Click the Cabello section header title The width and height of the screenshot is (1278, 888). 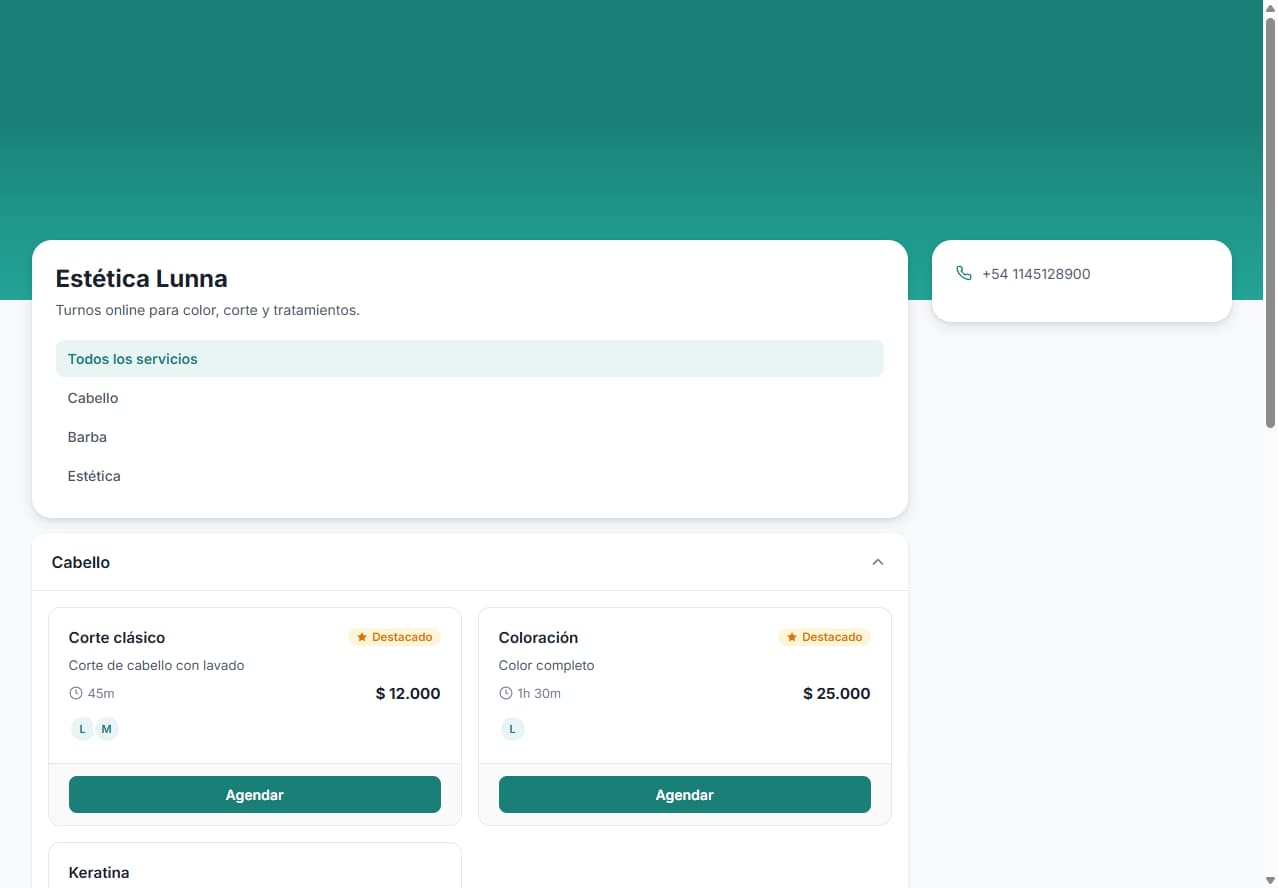tap(81, 563)
